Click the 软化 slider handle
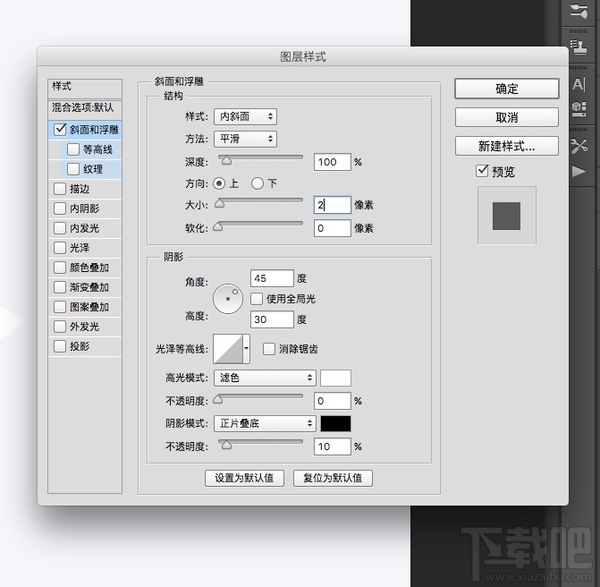 [x=218, y=227]
